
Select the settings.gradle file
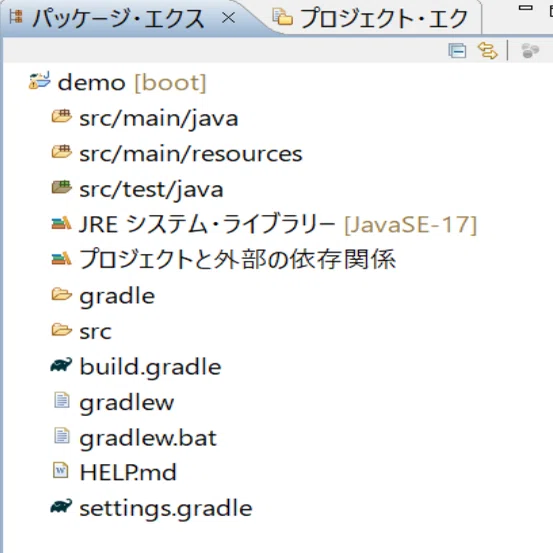pos(166,509)
